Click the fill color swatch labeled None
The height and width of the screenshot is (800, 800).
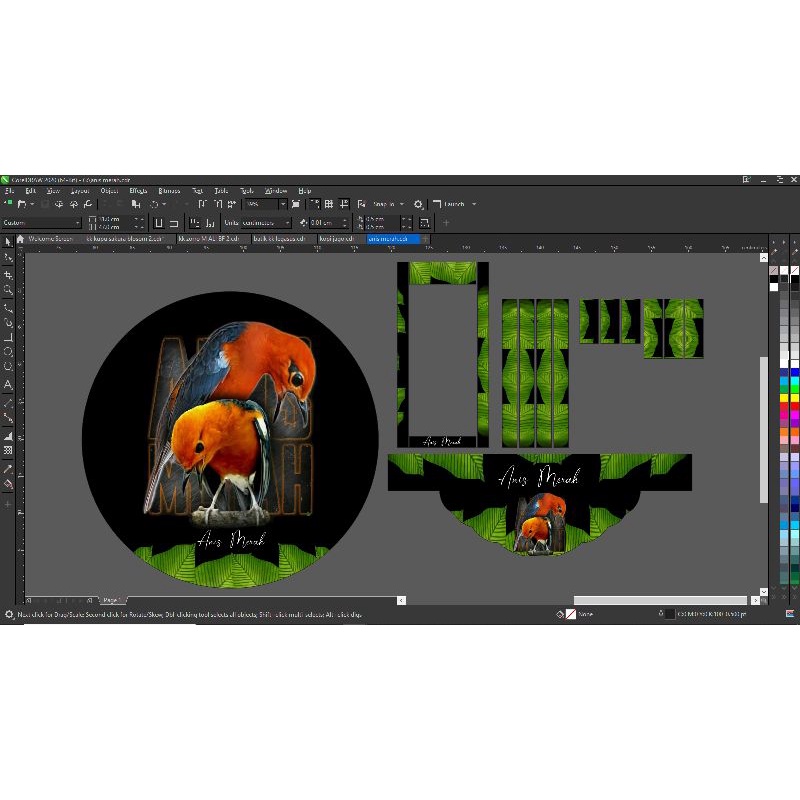[x=570, y=614]
